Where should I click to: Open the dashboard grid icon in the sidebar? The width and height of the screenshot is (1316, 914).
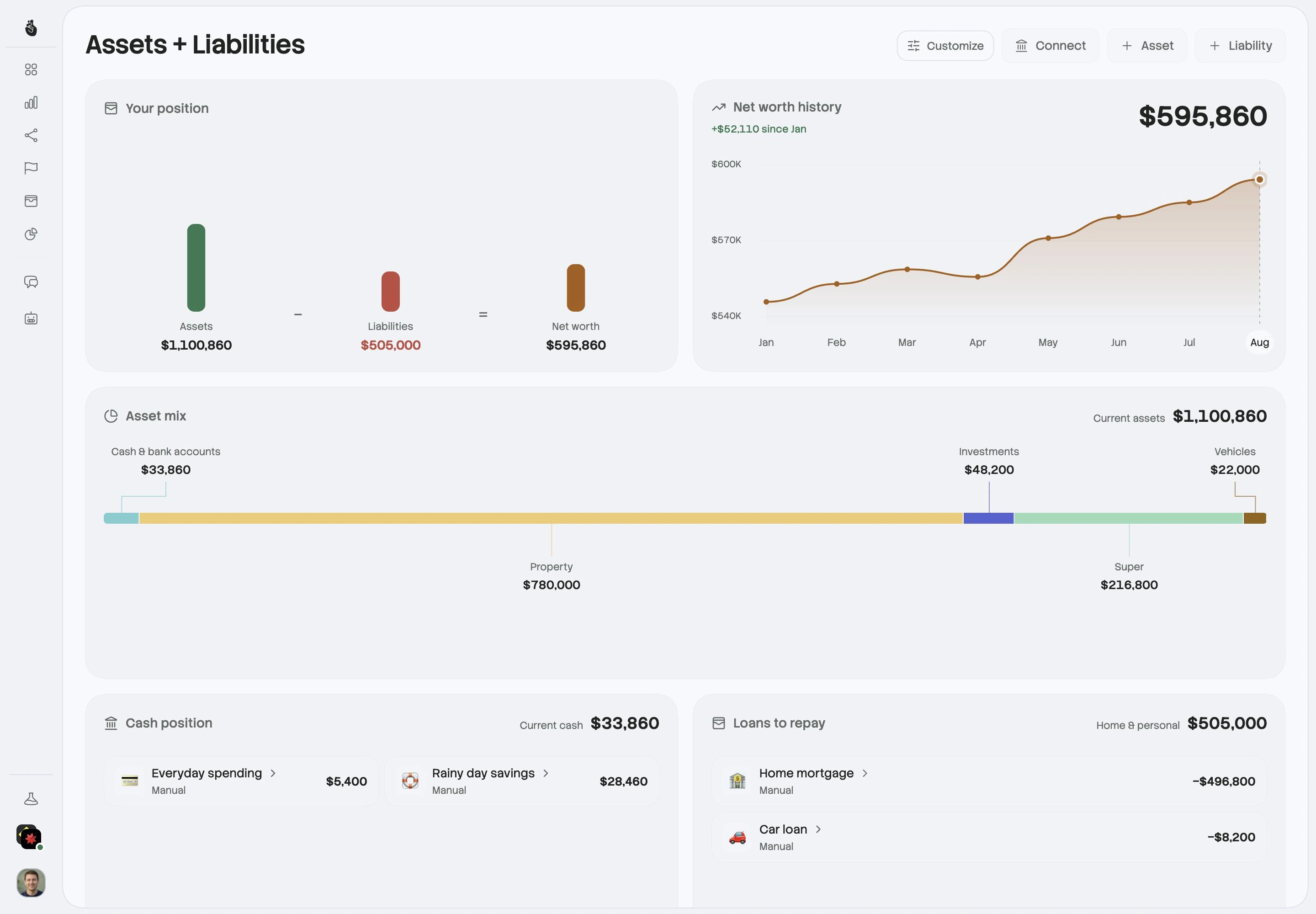click(31, 69)
